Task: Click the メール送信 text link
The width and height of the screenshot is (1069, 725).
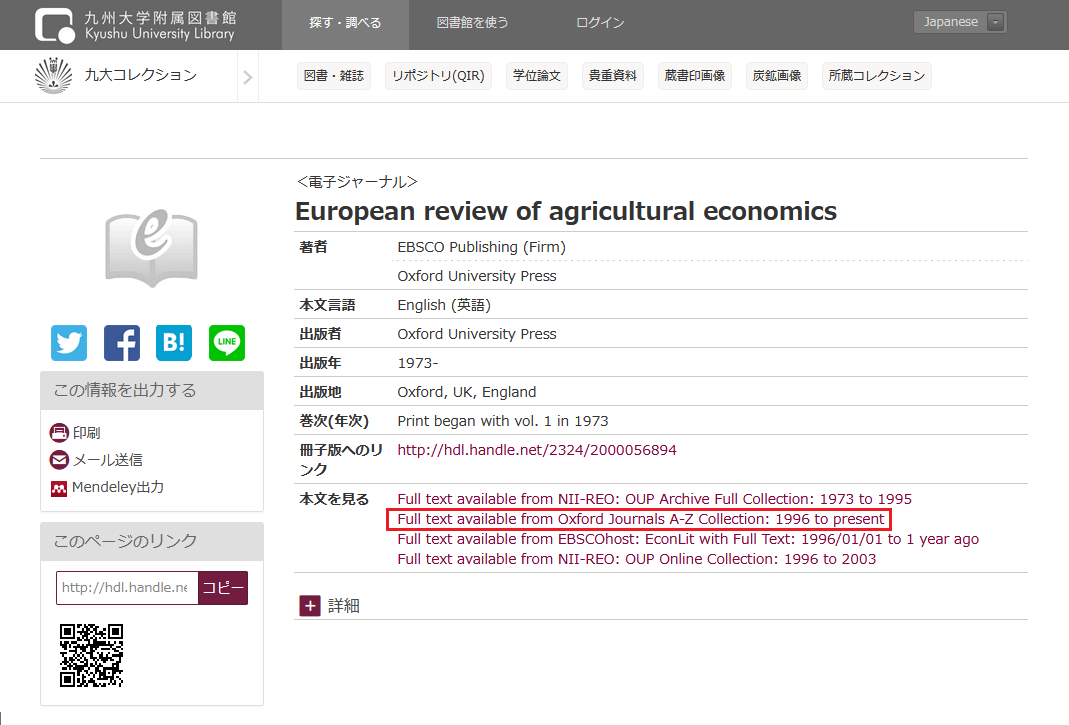Action: (108, 460)
